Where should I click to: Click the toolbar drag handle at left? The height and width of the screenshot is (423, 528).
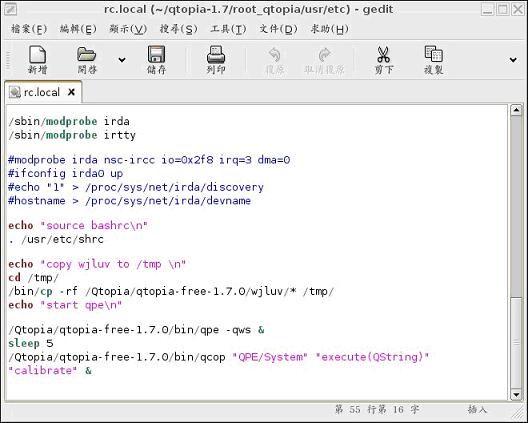[8, 60]
